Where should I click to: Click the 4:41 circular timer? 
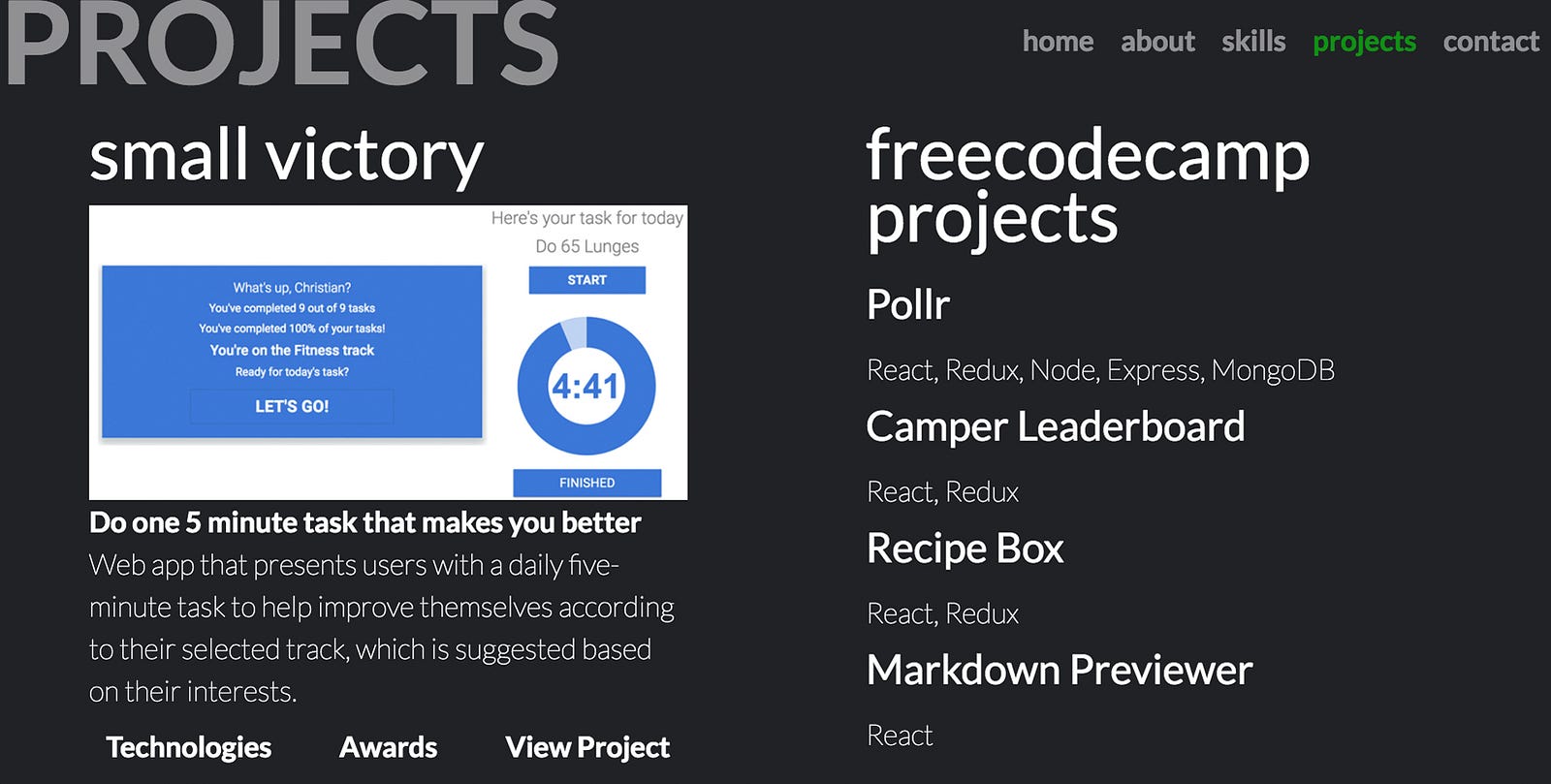tap(586, 386)
